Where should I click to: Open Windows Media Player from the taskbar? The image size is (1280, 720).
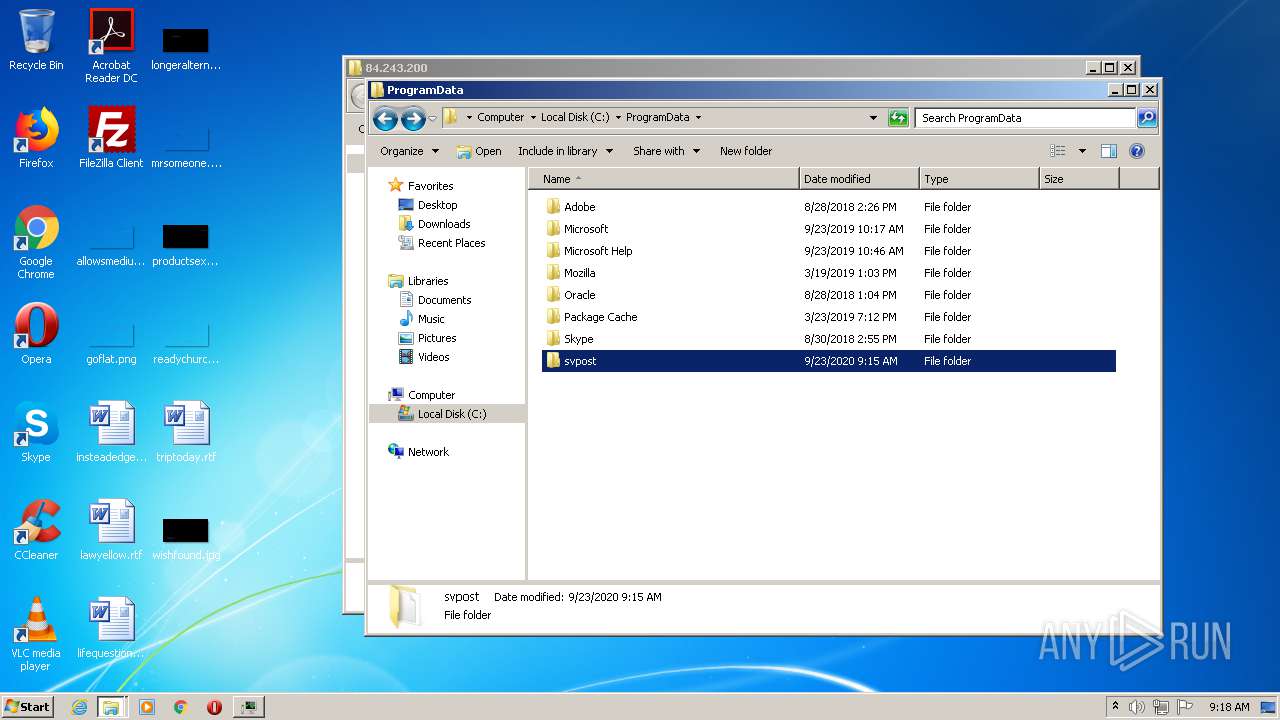[x=147, y=707]
